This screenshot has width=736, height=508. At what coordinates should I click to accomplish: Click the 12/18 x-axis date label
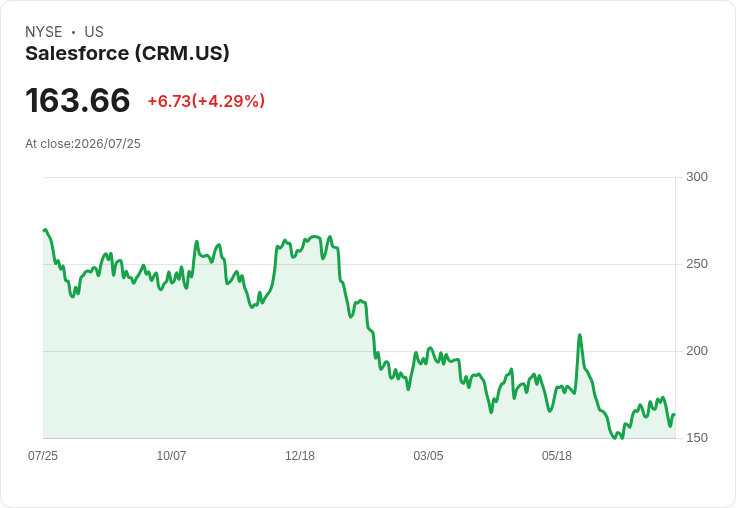pos(300,455)
